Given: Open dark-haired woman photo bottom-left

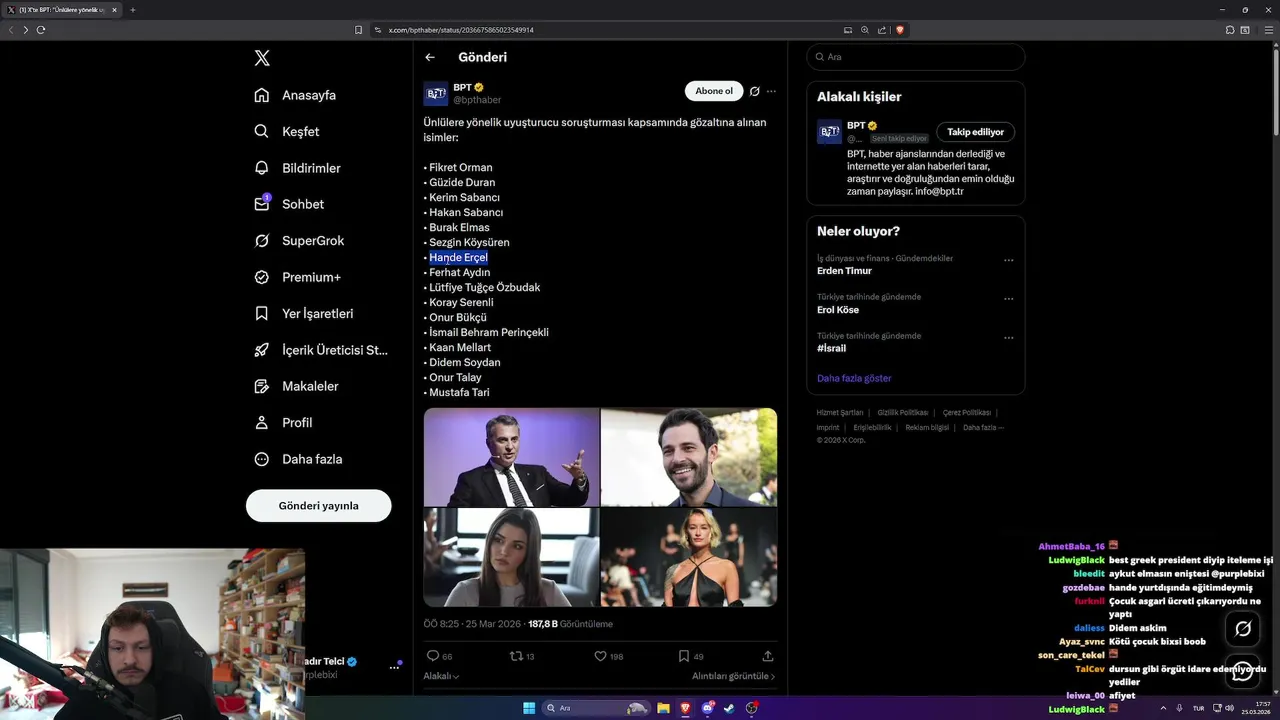Looking at the screenshot, I should pos(512,557).
